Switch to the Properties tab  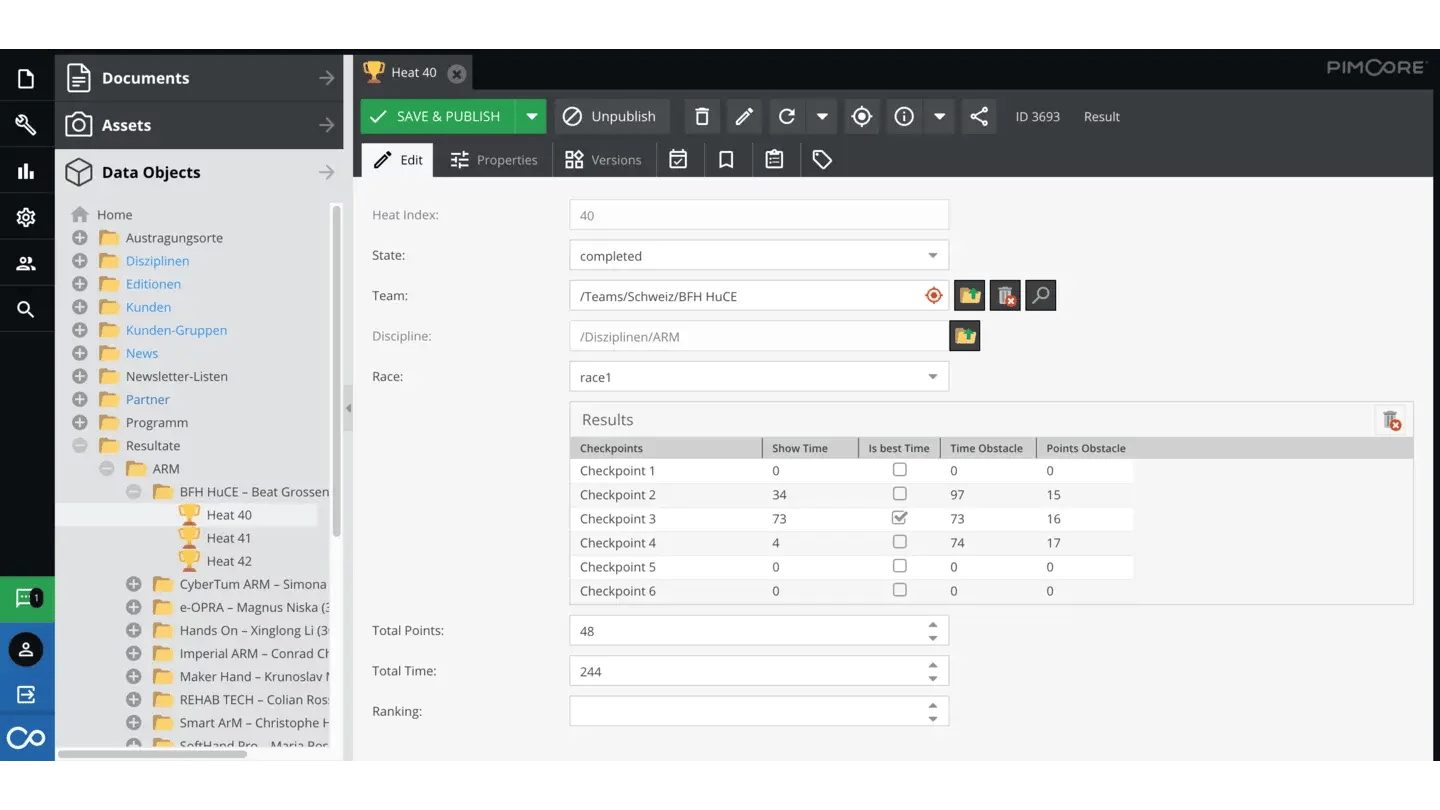tap(493, 160)
